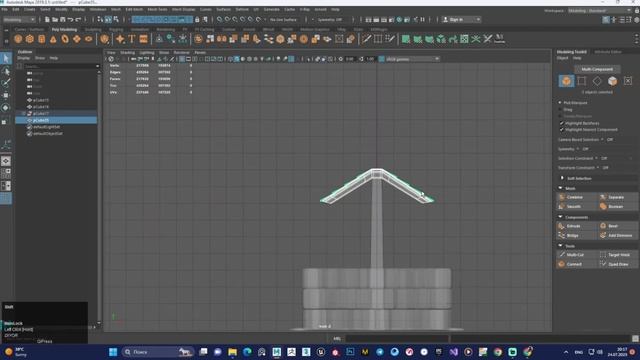Click the Separate button

[617, 197]
